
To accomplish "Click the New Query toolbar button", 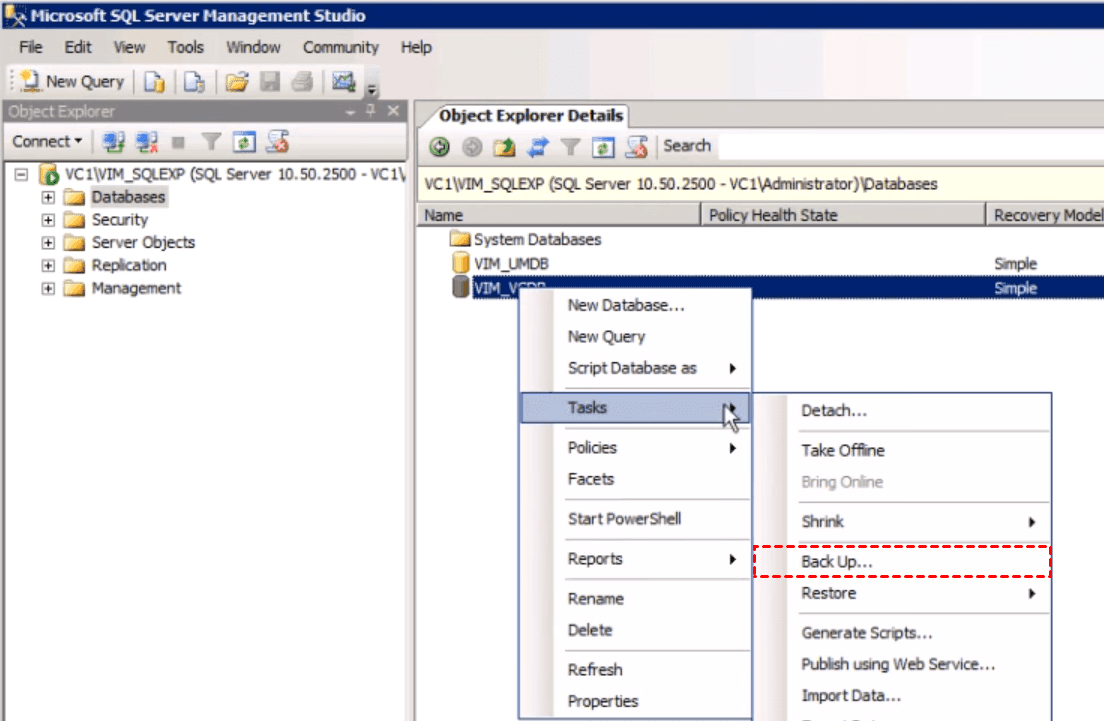I will (71, 82).
